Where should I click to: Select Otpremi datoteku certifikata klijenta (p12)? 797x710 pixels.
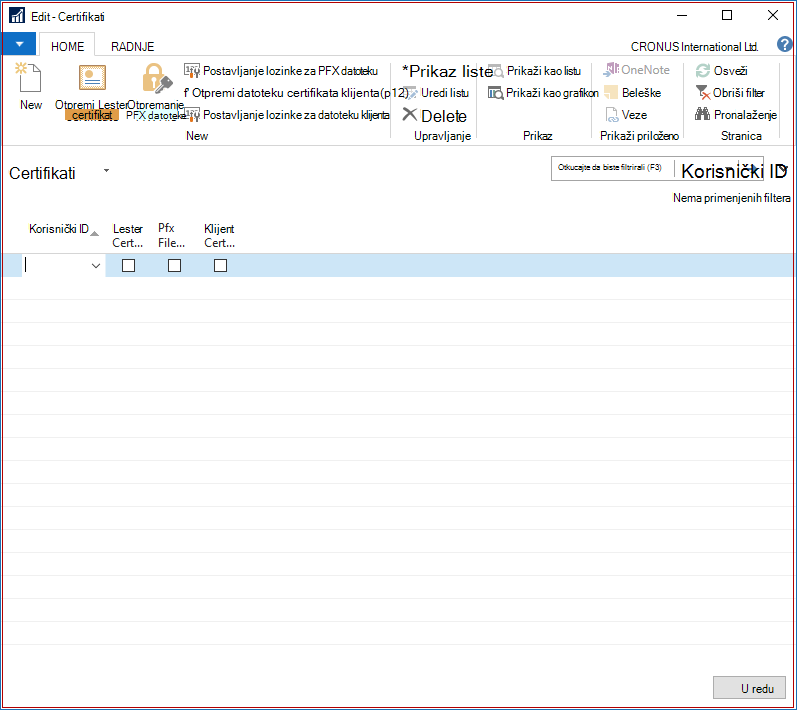pos(295,93)
